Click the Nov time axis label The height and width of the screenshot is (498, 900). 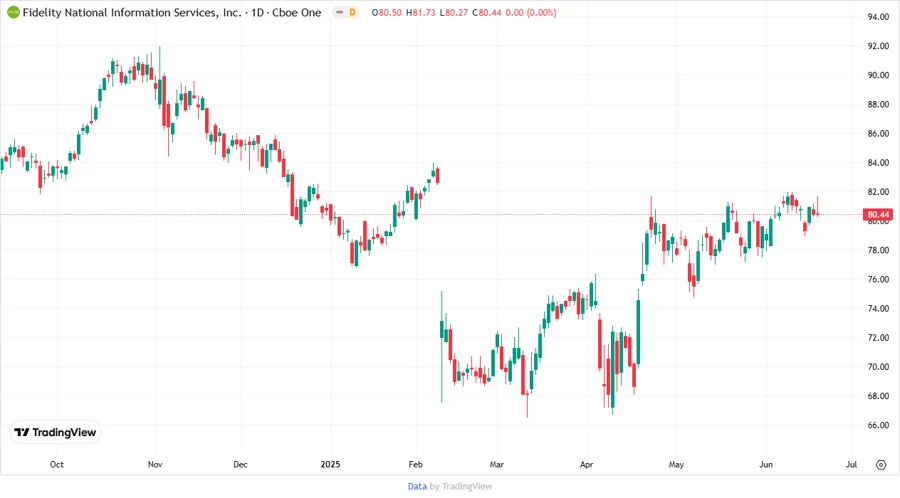coord(155,465)
